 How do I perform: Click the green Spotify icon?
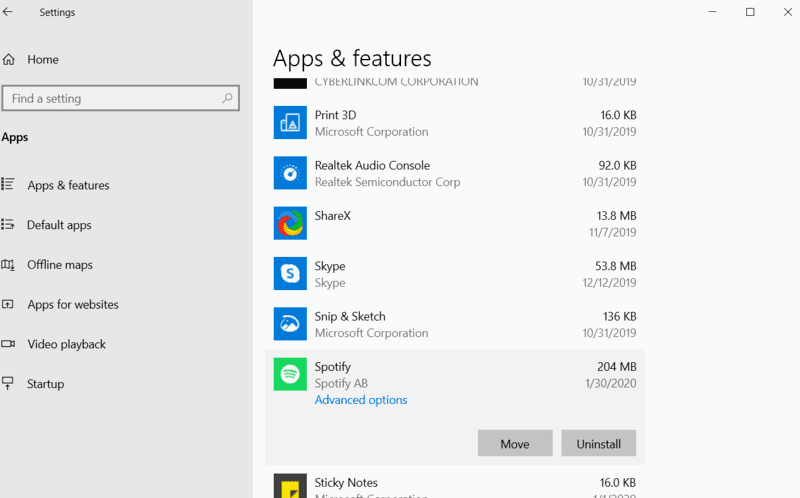(290, 374)
